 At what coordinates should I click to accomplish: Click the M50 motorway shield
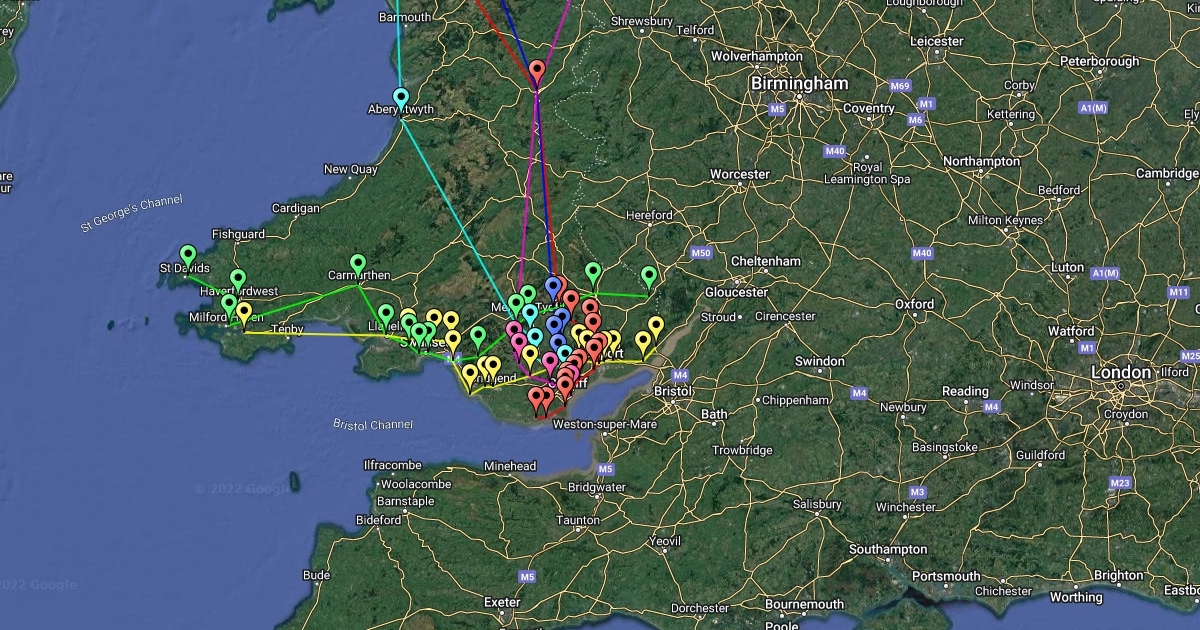click(700, 253)
